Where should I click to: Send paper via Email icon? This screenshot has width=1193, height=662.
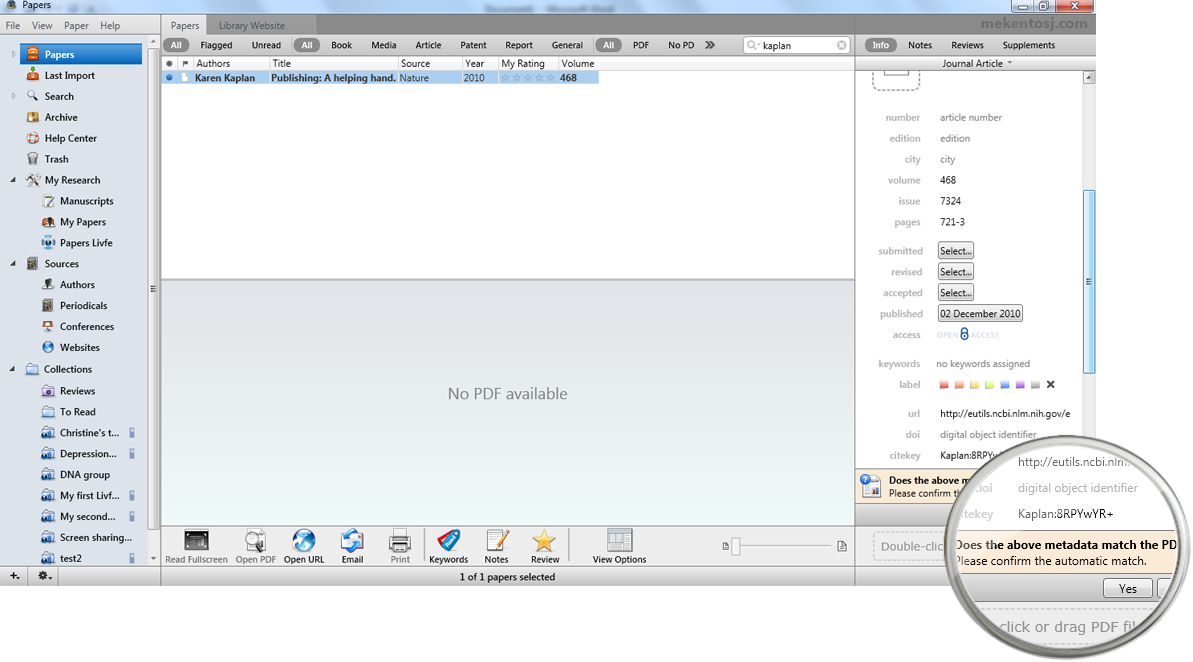click(x=352, y=546)
